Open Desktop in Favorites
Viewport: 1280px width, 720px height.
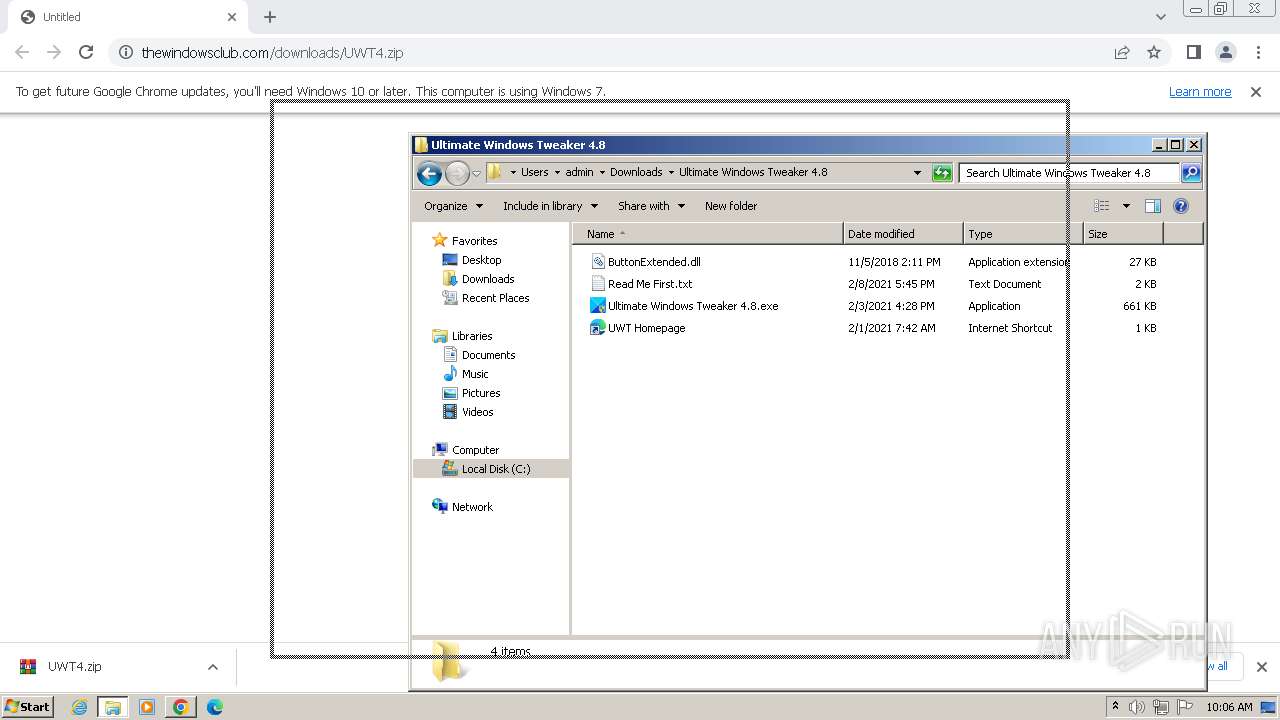point(481,260)
